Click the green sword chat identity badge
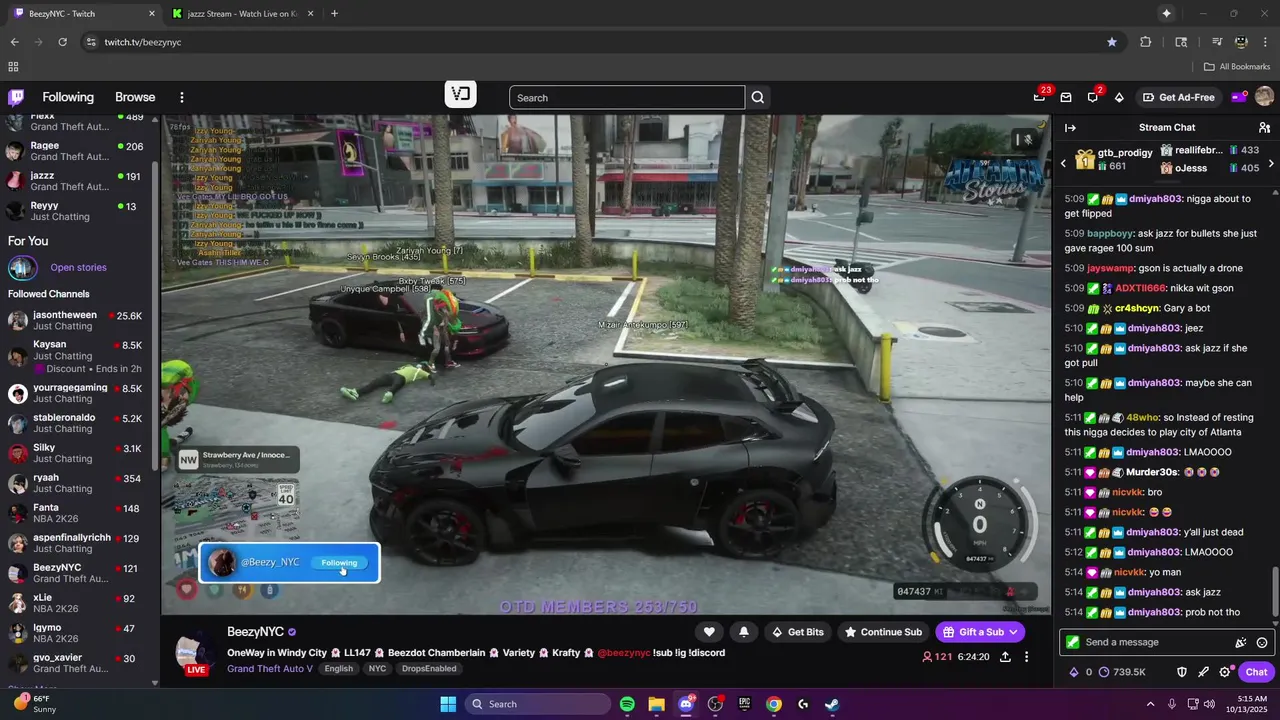The height and width of the screenshot is (720, 1280). tap(1073, 643)
